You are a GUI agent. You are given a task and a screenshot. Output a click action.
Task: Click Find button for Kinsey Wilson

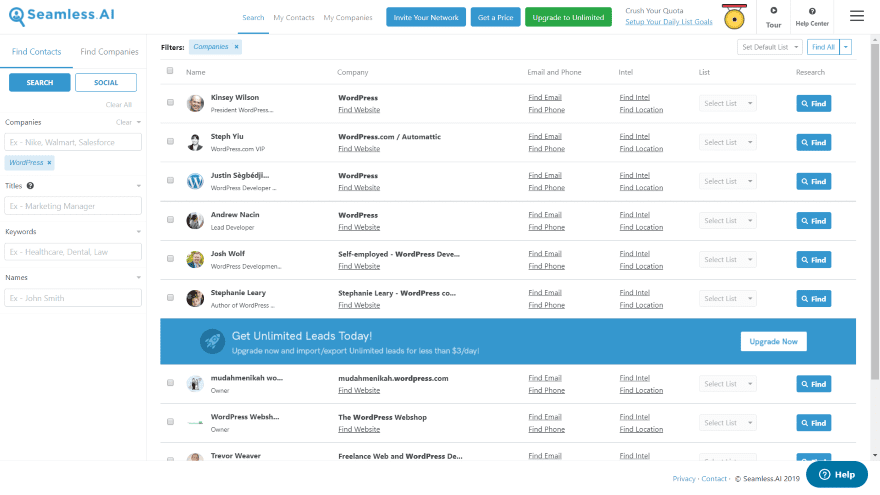[x=813, y=103]
